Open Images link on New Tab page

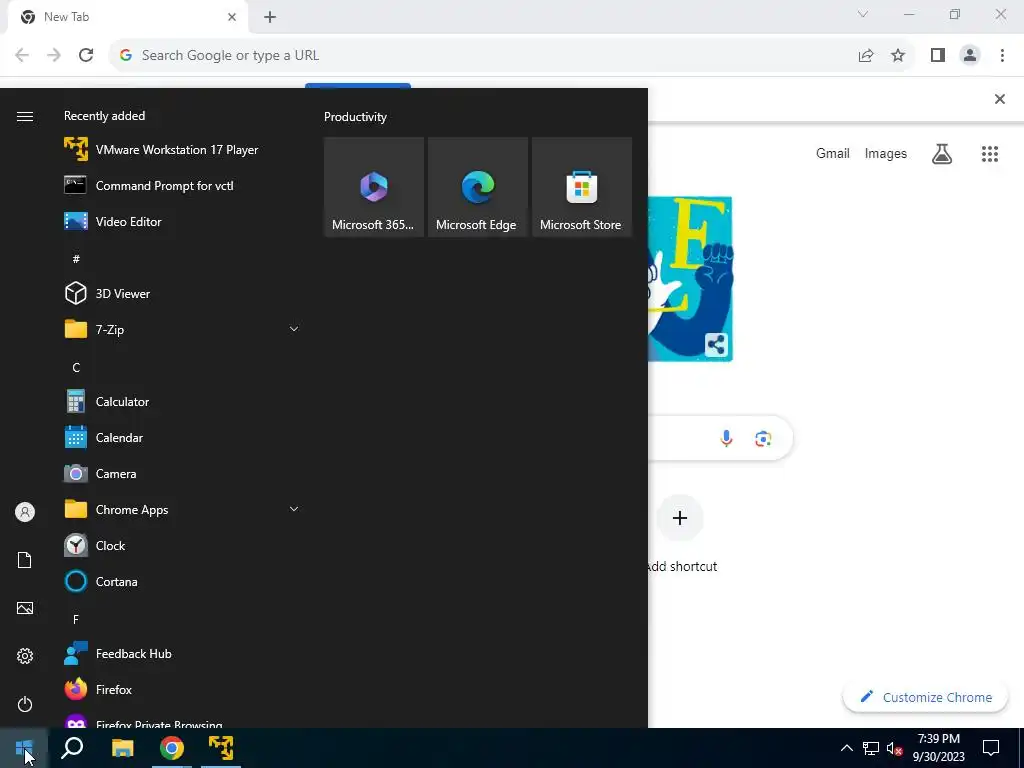[886, 153]
